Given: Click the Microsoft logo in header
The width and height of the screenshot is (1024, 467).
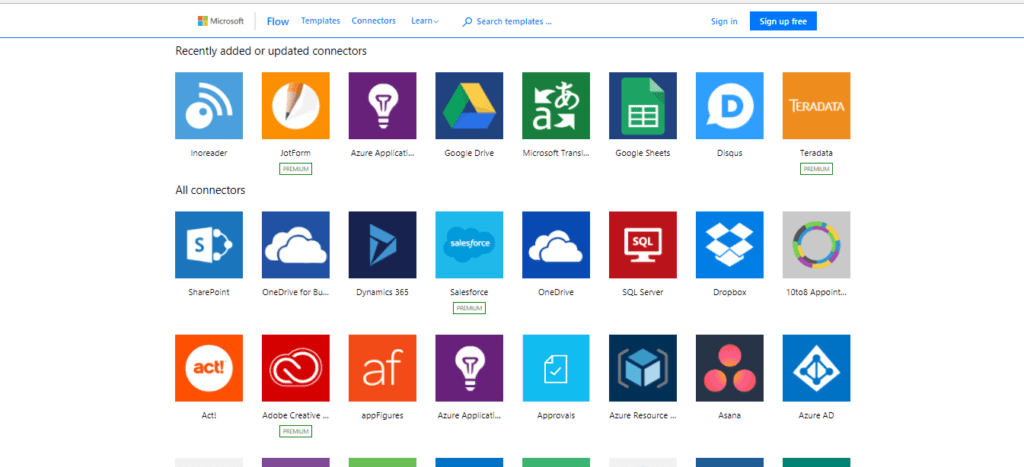Looking at the screenshot, I should (221, 21).
